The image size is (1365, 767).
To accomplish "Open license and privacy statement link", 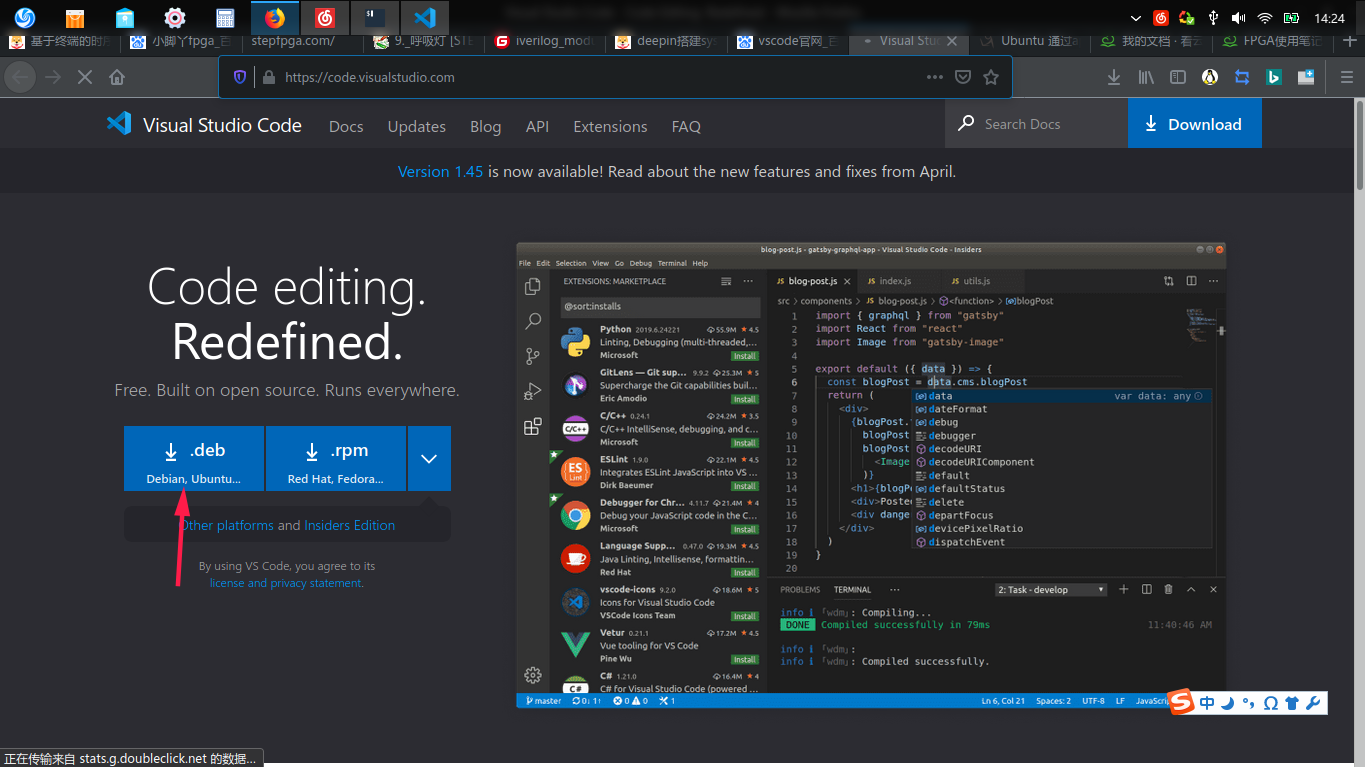I will pyautogui.click(x=286, y=583).
